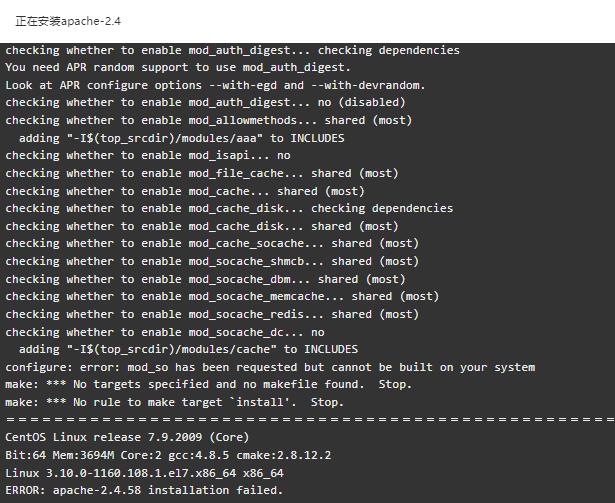The width and height of the screenshot is (615, 503).
Task: Click the configure error mod_so line
Action: pyautogui.click(x=270, y=367)
